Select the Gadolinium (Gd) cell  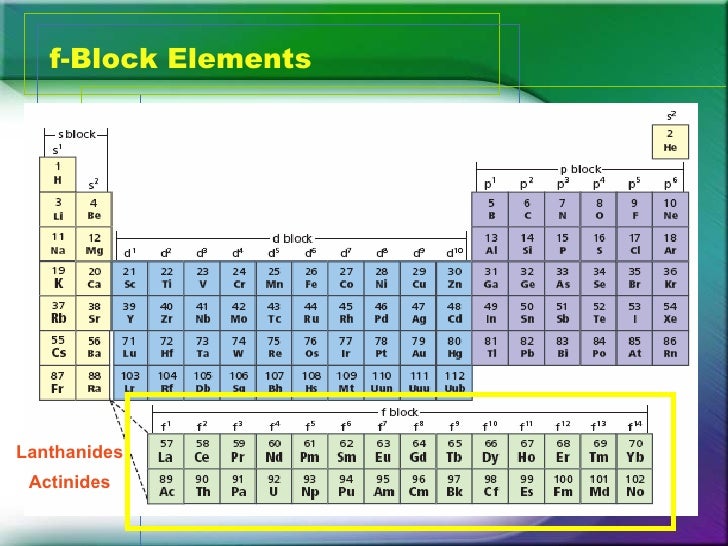pos(418,451)
